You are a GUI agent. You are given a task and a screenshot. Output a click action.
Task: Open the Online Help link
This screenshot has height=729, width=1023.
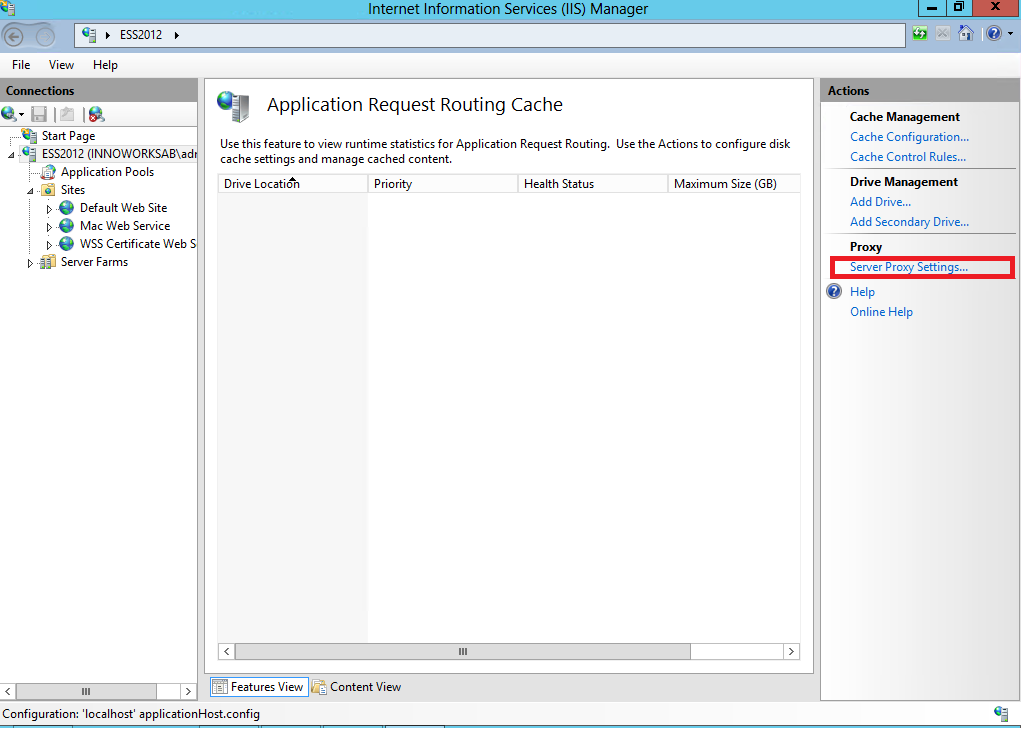tap(881, 312)
